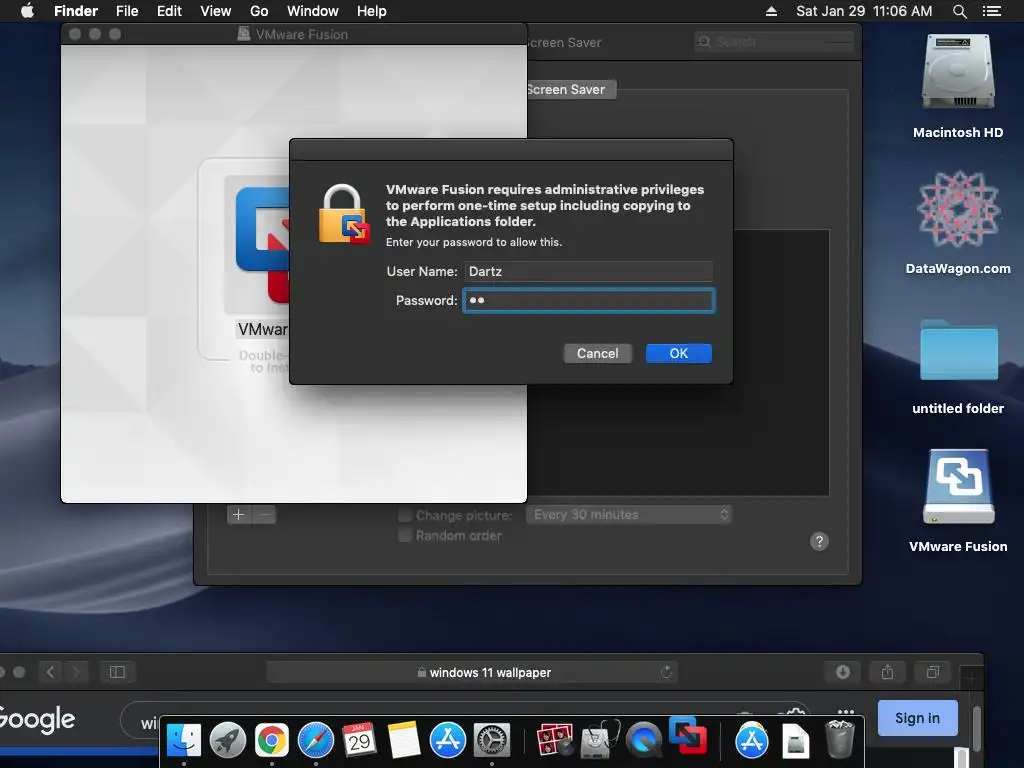
Task: Click the Google Sign in button
Action: pos(918,718)
